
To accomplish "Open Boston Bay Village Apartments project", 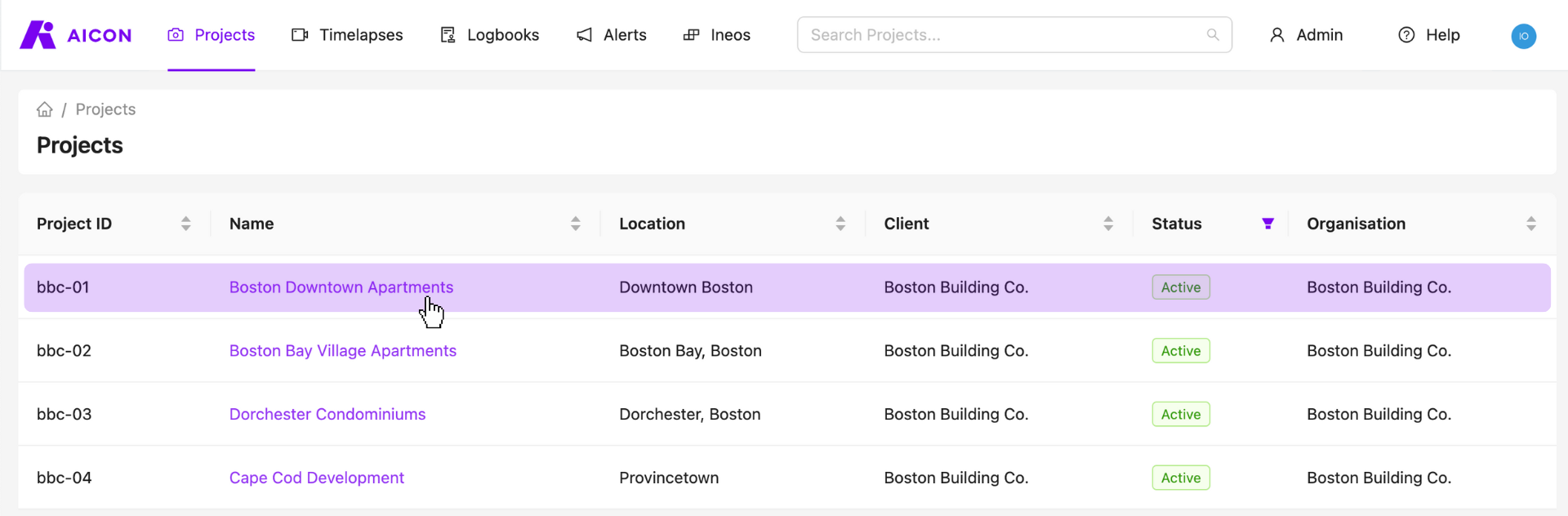I will click(342, 351).
